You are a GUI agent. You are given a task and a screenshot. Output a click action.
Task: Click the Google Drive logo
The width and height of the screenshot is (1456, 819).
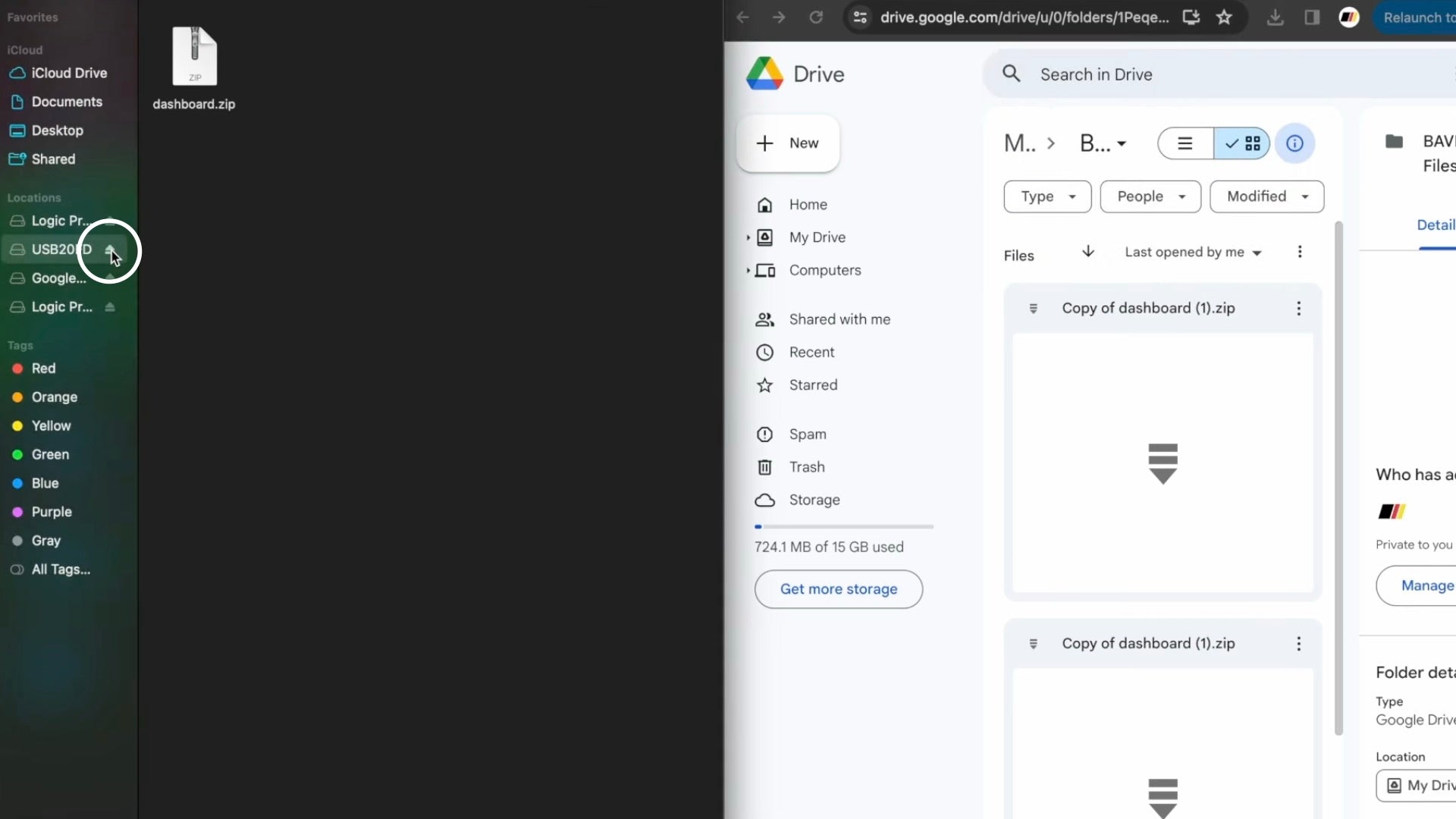coord(764,74)
